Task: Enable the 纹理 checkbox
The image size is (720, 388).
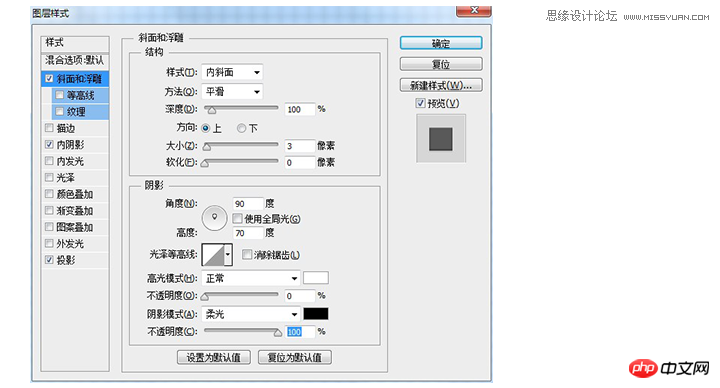Action: tap(59, 112)
